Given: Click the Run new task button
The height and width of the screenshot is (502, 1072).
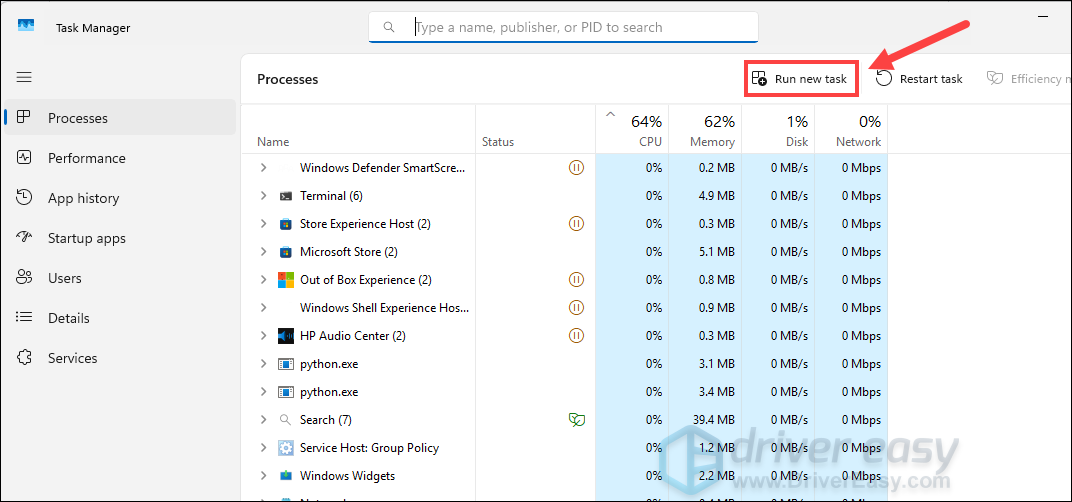Looking at the screenshot, I should (x=801, y=79).
